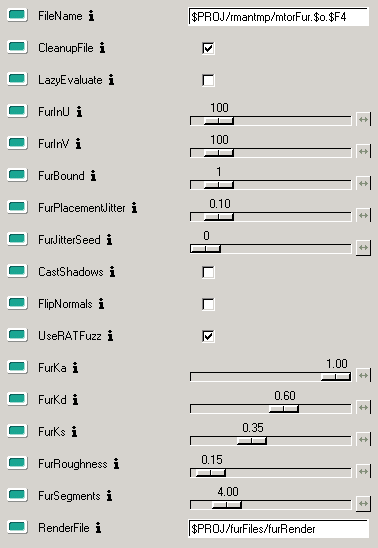Click range expand arrows beside FurKa slider
This screenshot has height=548, width=378.
364,375
